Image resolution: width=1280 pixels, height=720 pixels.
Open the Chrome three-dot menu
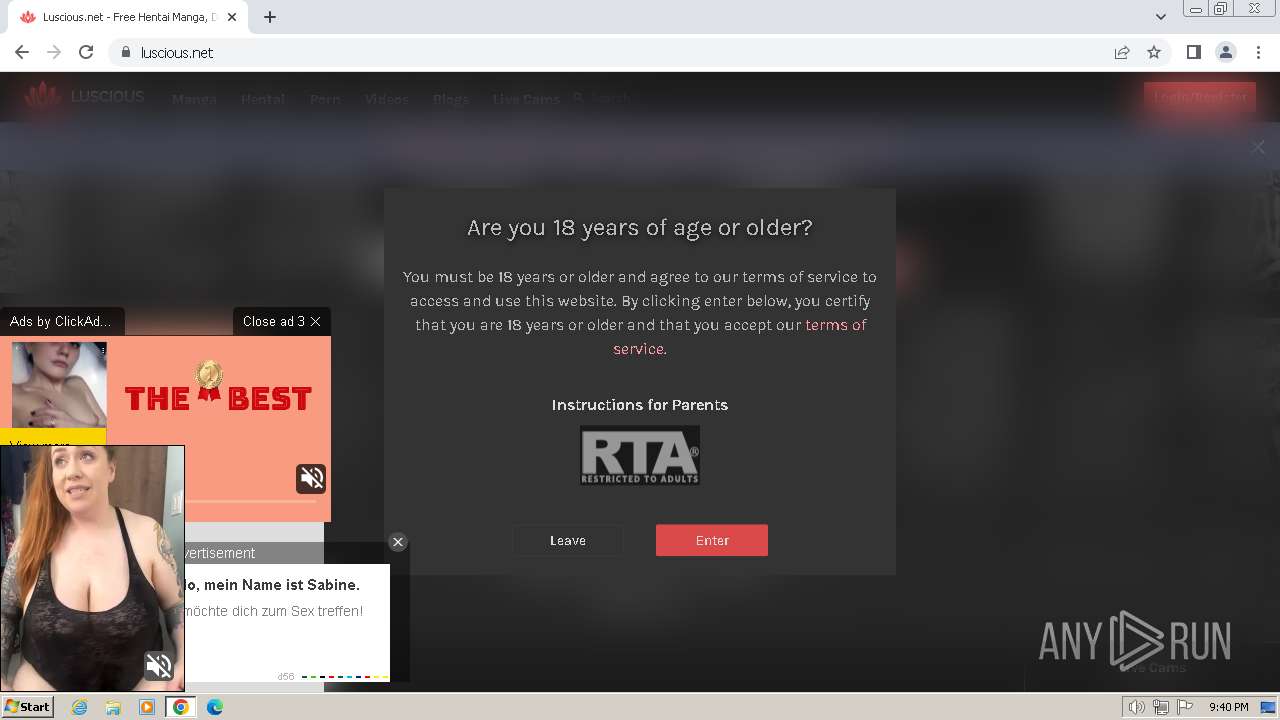click(1256, 52)
